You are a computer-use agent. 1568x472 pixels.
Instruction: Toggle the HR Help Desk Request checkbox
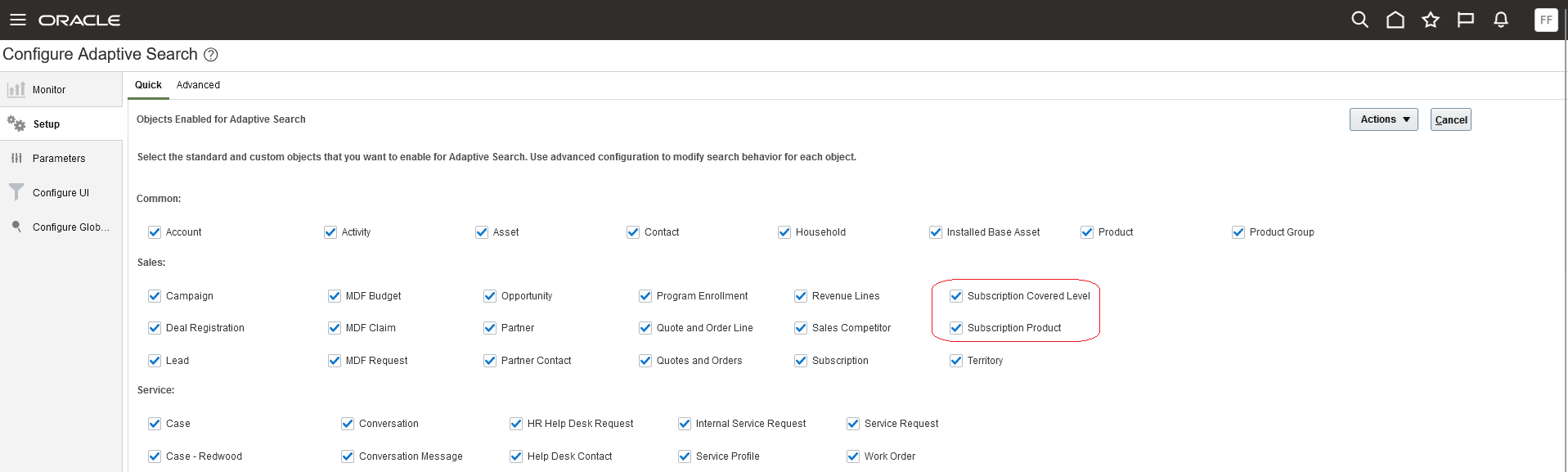coord(516,424)
